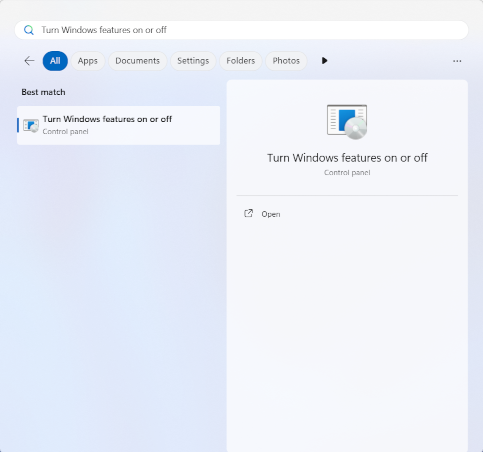Click Control panel label under result
Viewport: 483px width, 452px height.
pyautogui.click(x=65, y=132)
